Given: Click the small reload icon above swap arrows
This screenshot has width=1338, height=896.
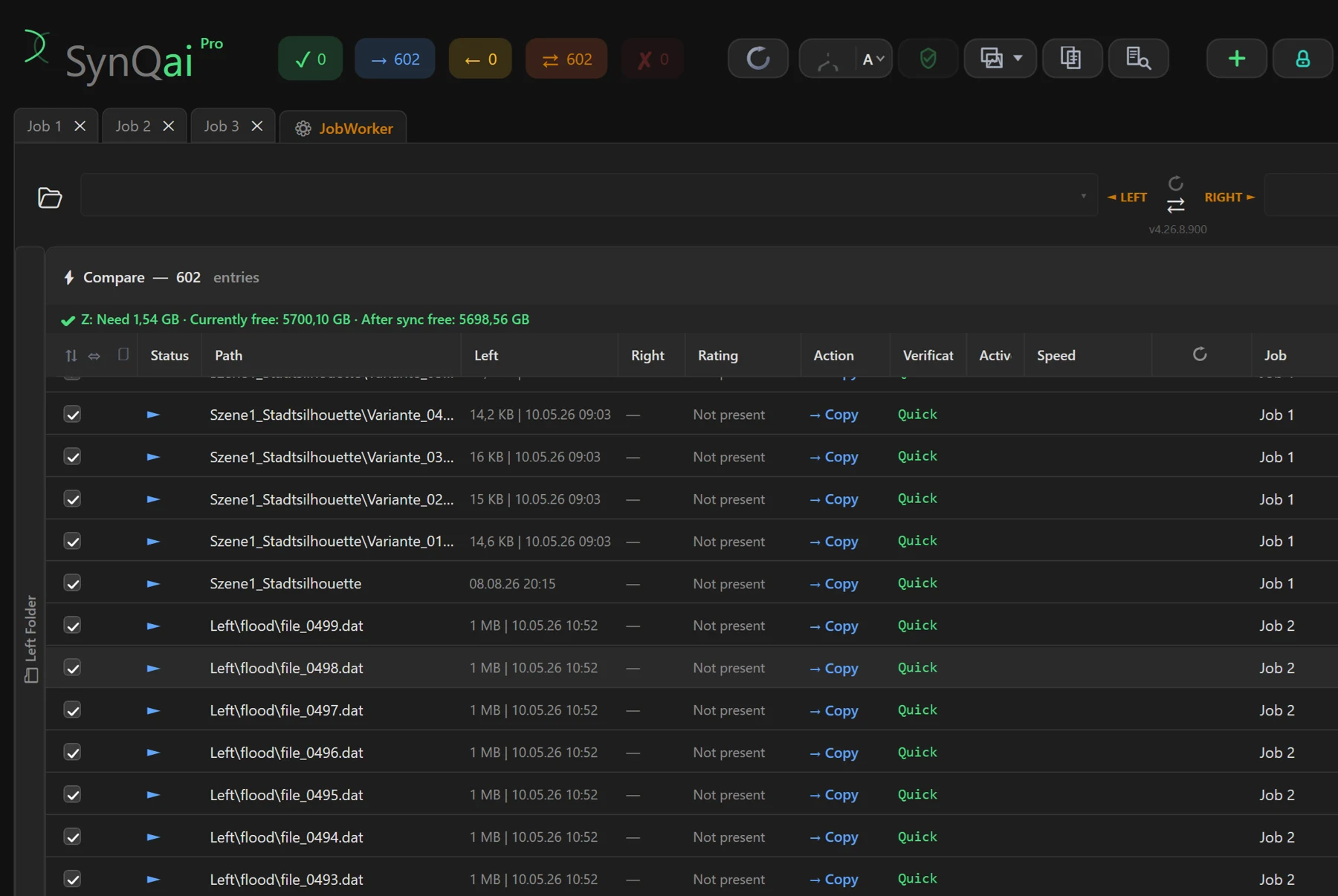Looking at the screenshot, I should [1175, 183].
